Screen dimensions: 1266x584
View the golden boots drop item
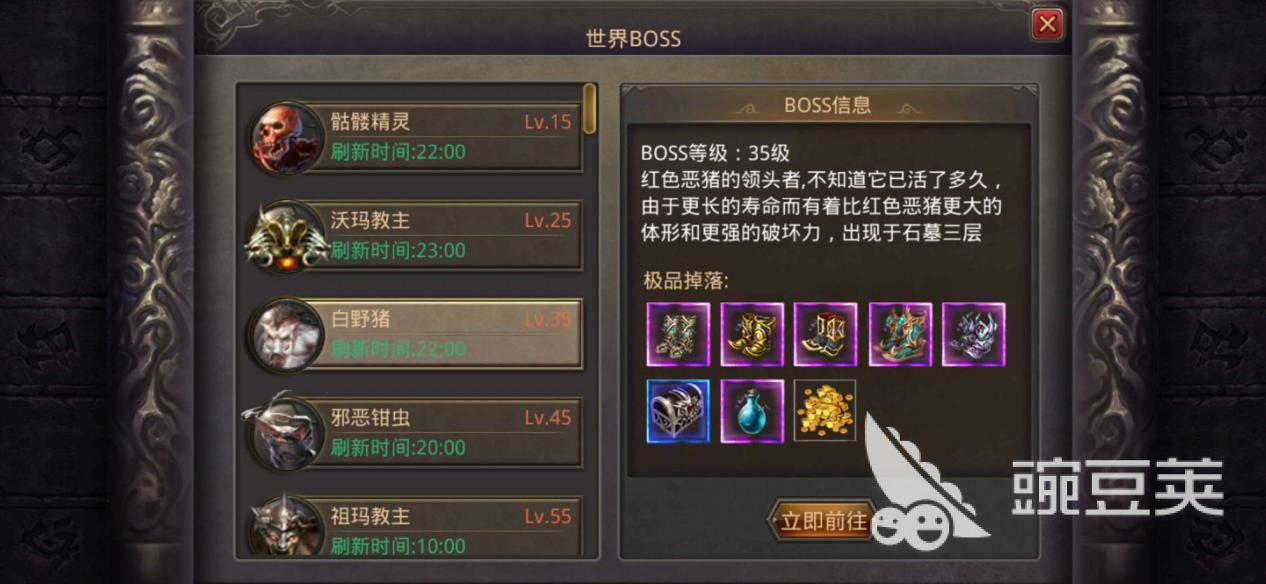click(752, 335)
